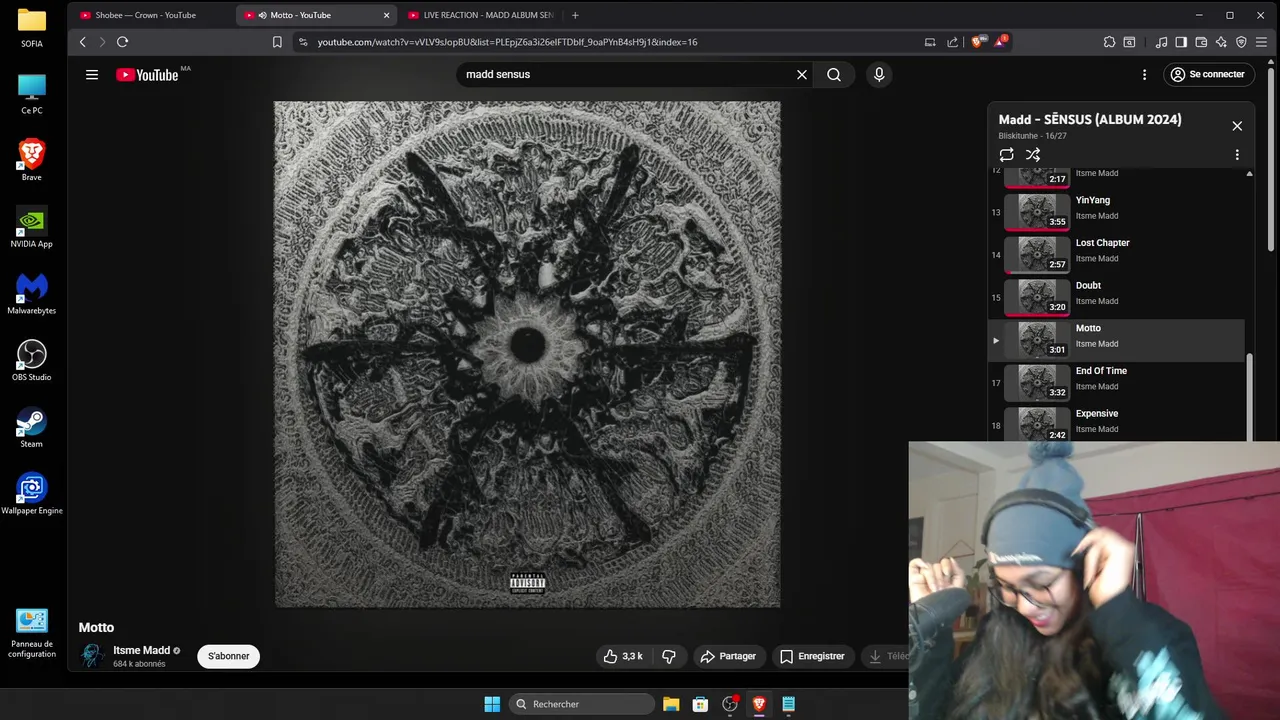The width and height of the screenshot is (1280, 720).
Task: Open Brave Leo AI sparkle icon
Action: (x=1221, y=42)
